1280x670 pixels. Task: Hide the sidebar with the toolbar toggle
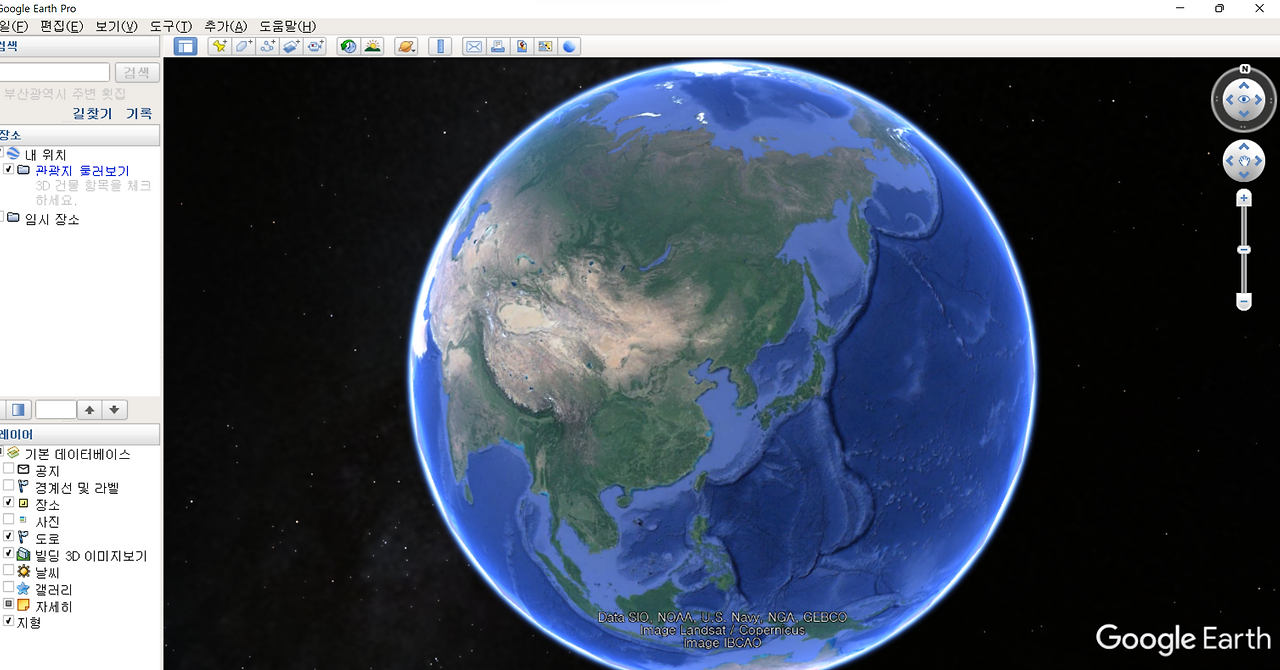tap(185, 46)
